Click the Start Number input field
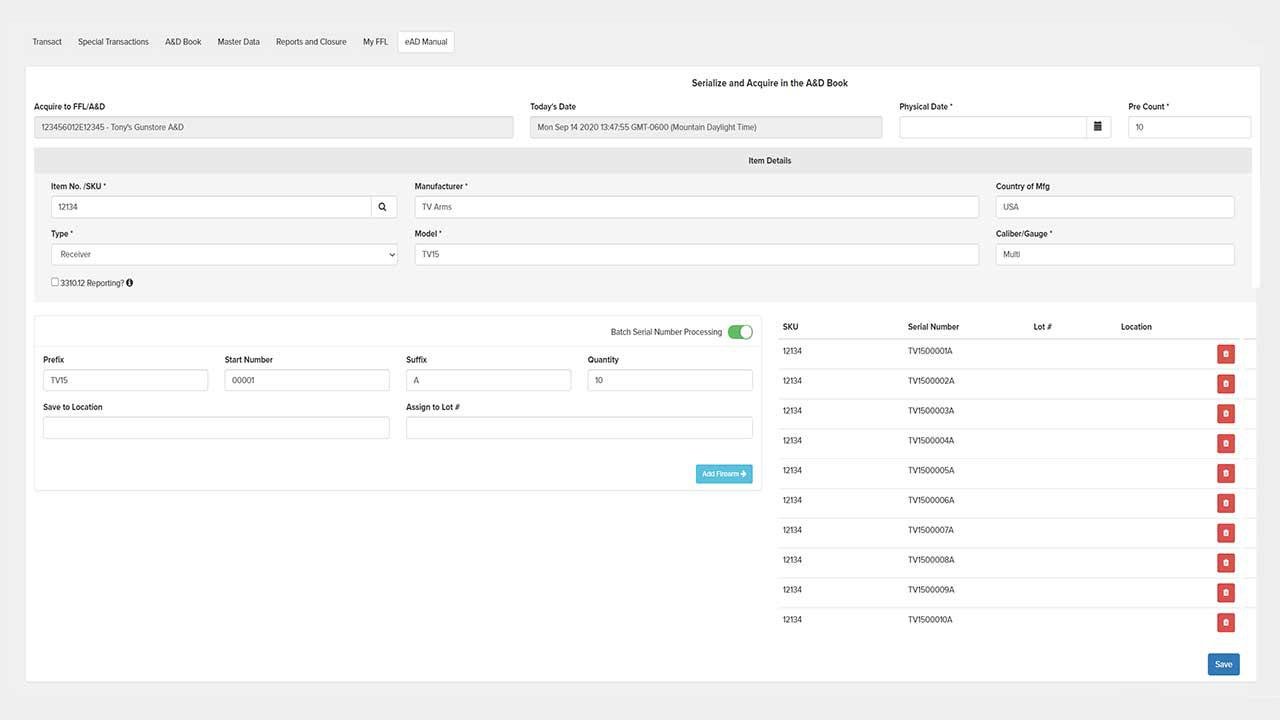This screenshot has height=720, width=1280. 307,380
